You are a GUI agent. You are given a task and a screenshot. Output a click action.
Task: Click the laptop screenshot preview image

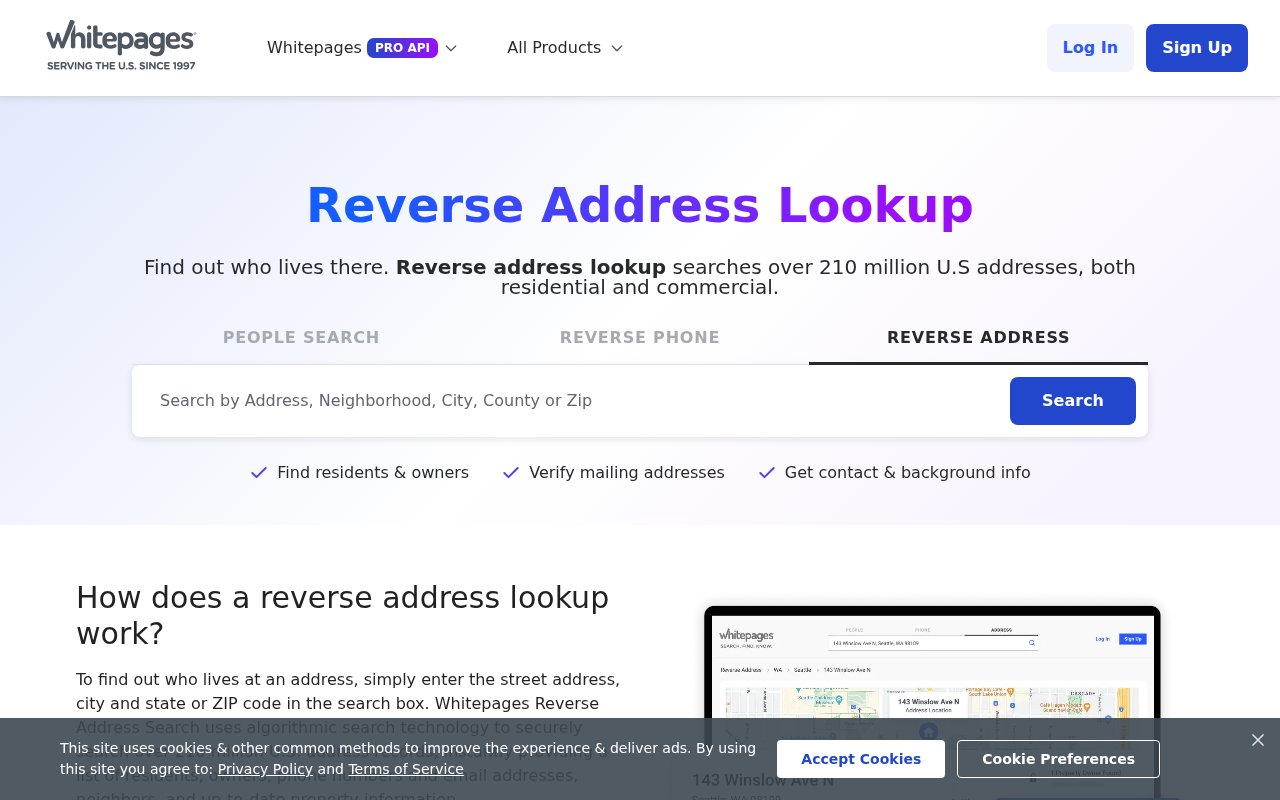932,702
